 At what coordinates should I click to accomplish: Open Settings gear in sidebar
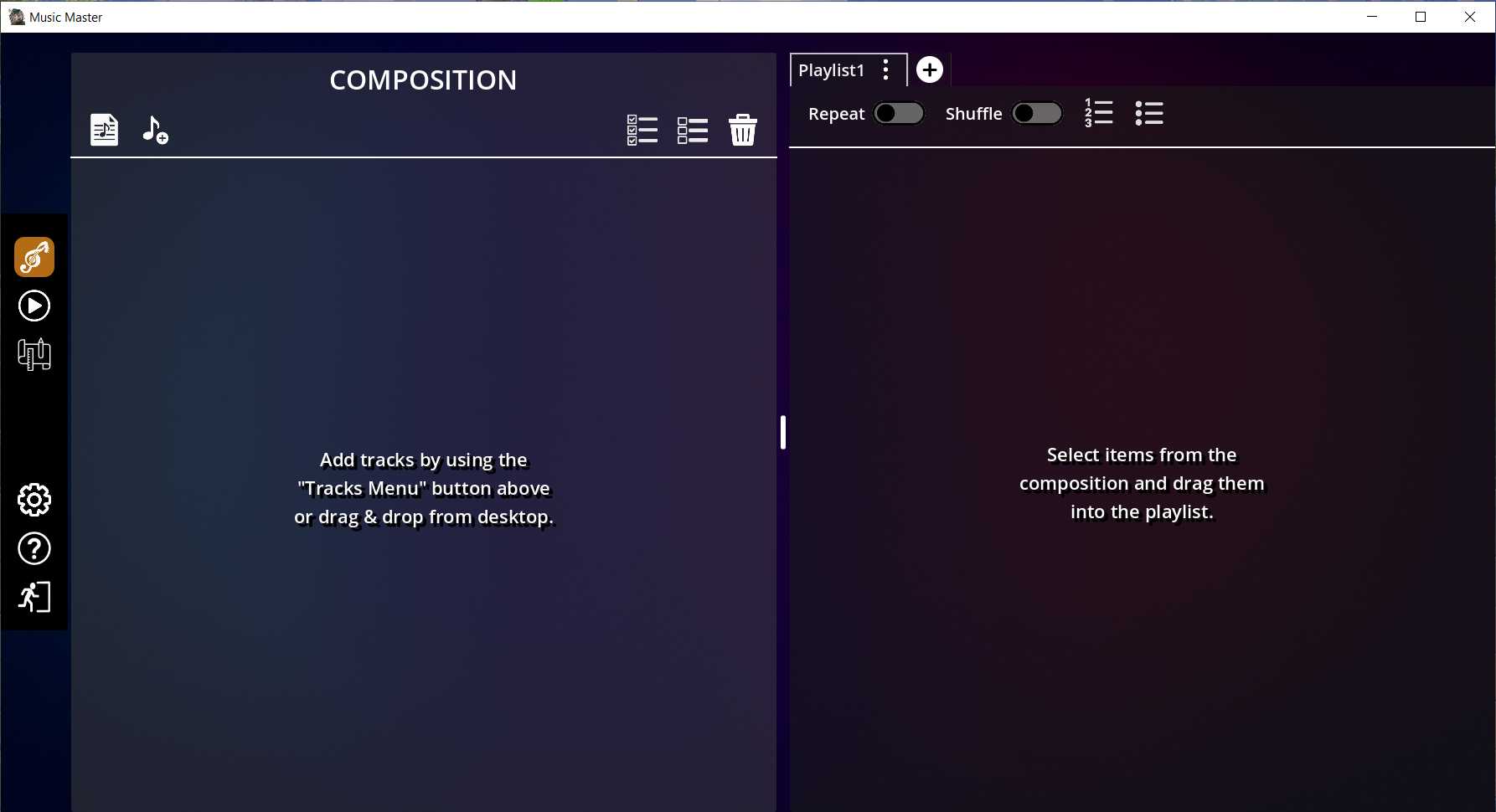point(34,500)
